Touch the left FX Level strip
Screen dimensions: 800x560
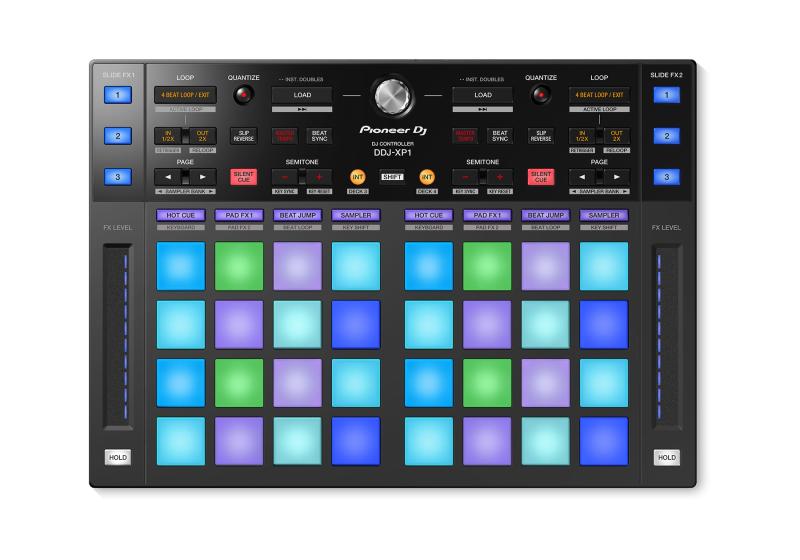118,337
